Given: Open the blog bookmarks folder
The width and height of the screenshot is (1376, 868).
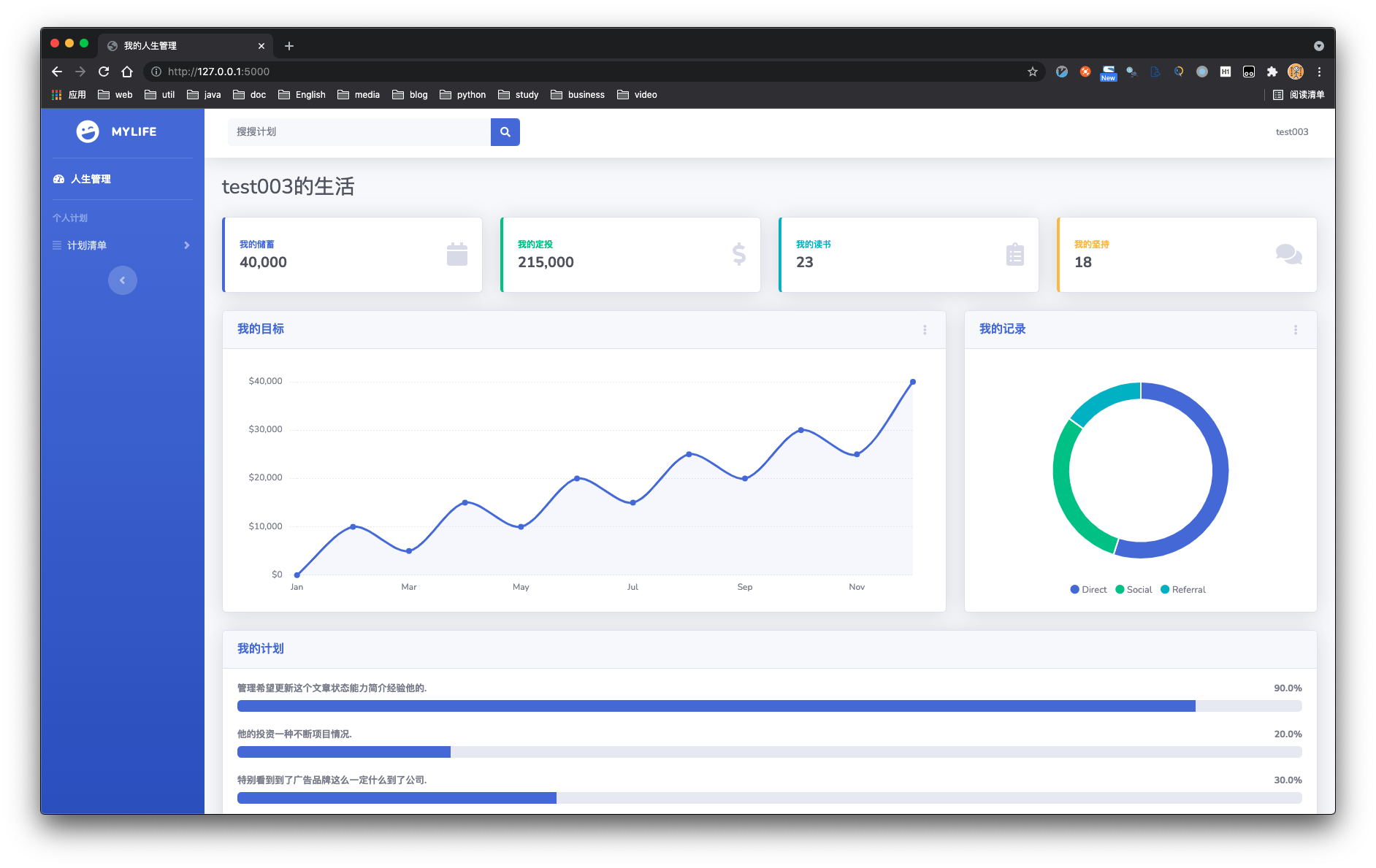Looking at the screenshot, I should pyautogui.click(x=410, y=95).
